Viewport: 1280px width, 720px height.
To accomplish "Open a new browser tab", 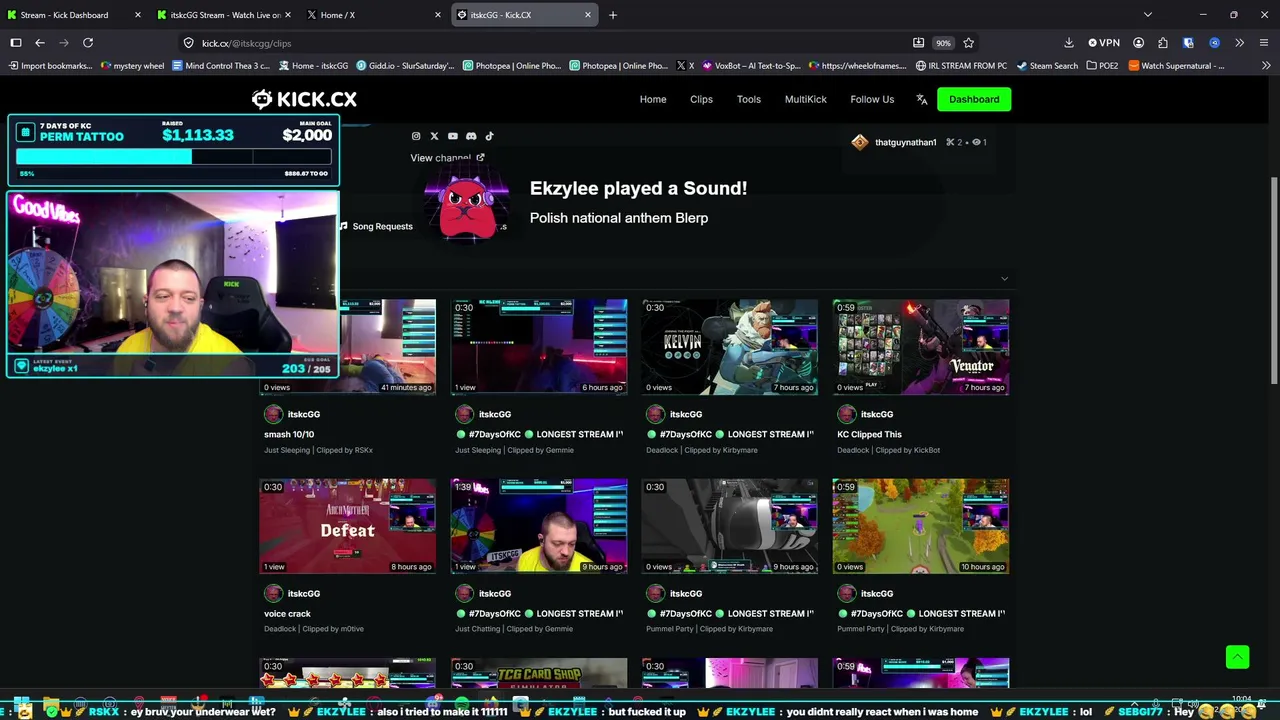I will pos(613,15).
